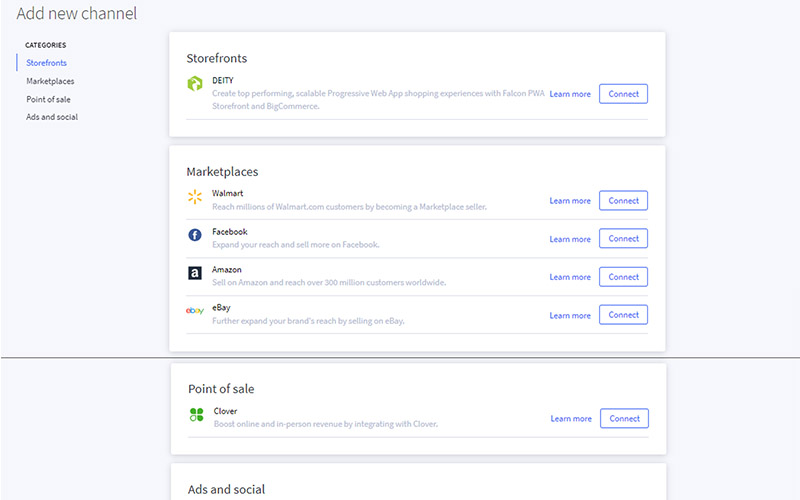Open Learn more for Walmart
The height and width of the screenshot is (500, 800).
(x=570, y=201)
